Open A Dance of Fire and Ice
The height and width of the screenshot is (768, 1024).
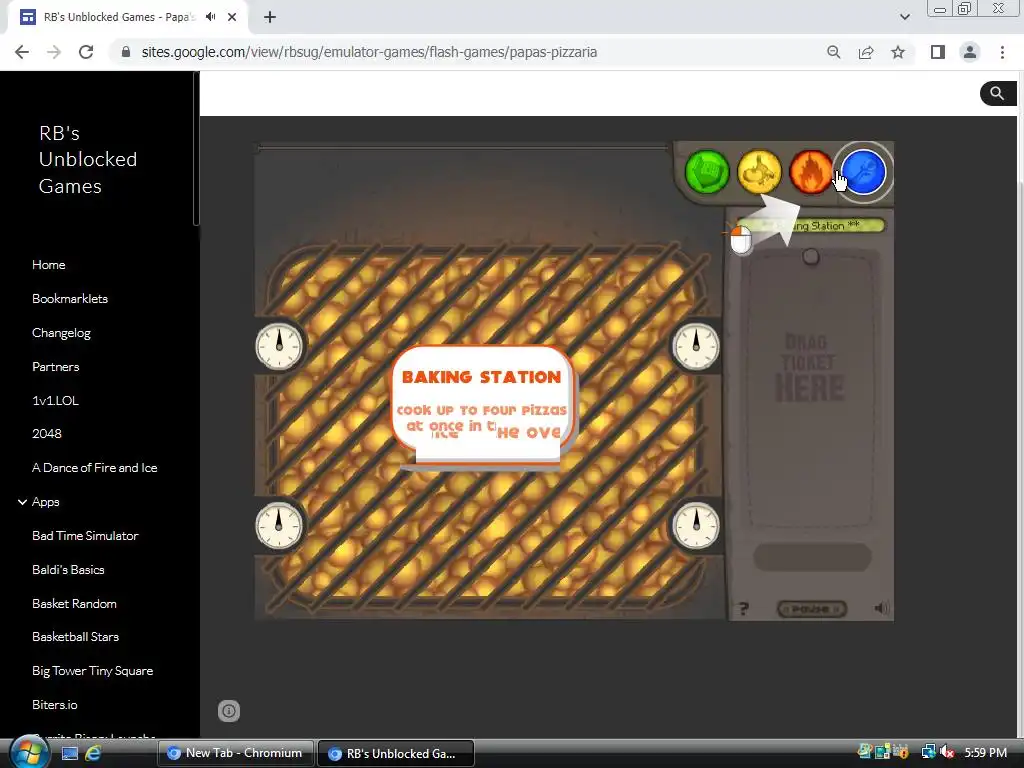[95, 468]
